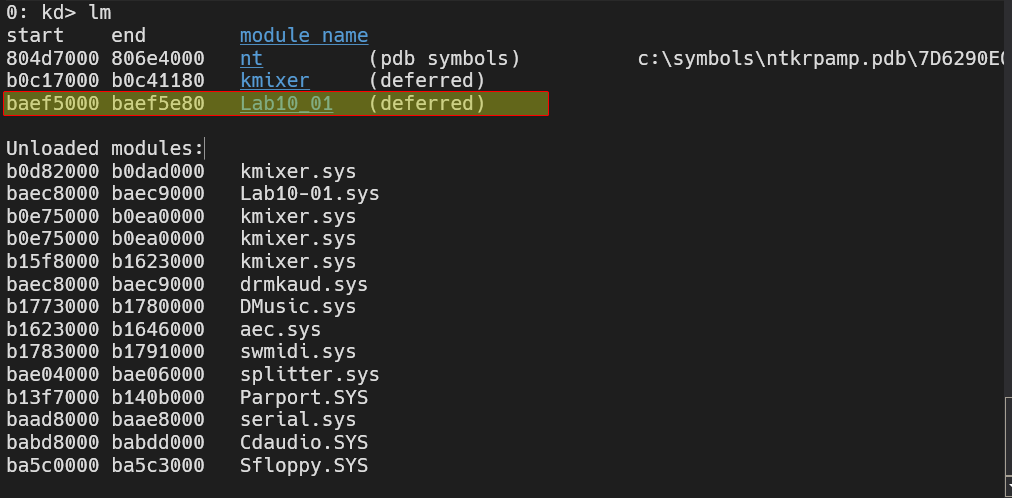Click the "module name" header link
Image resolution: width=1012 pixels, height=498 pixels.
pos(304,37)
